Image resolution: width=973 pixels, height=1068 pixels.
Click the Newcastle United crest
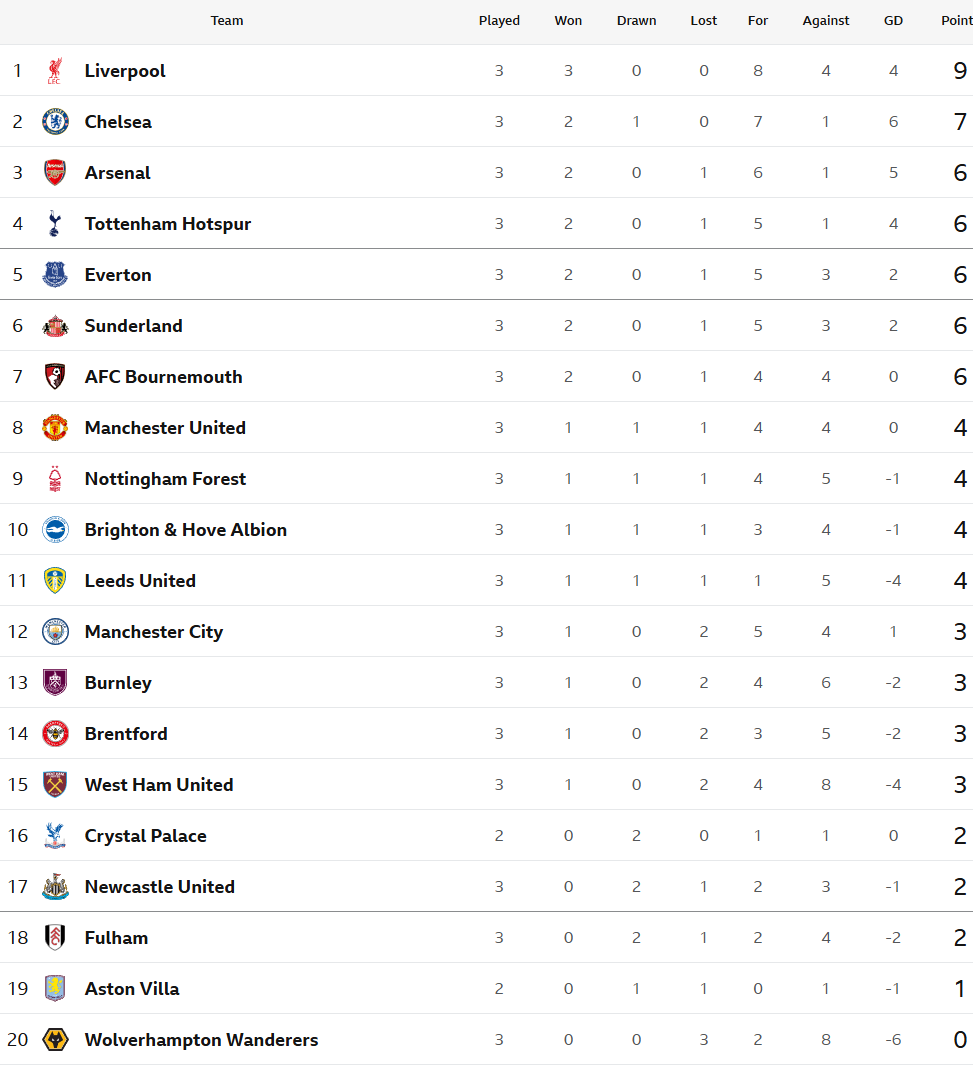coord(55,887)
